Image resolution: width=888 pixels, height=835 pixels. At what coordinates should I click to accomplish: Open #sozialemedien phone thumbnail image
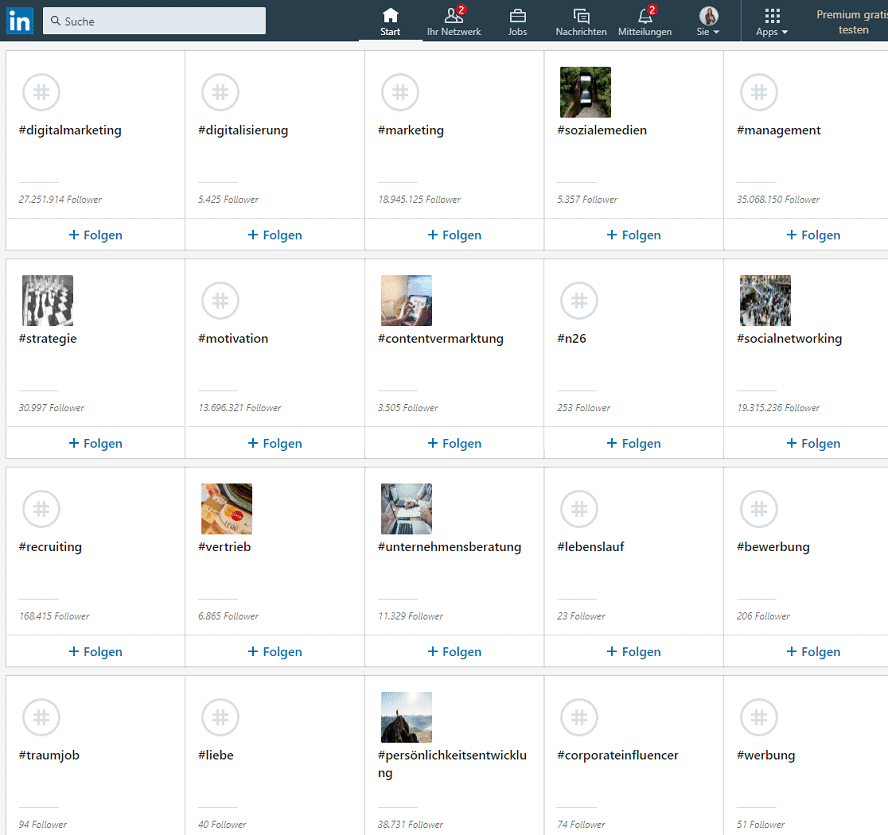pos(585,92)
